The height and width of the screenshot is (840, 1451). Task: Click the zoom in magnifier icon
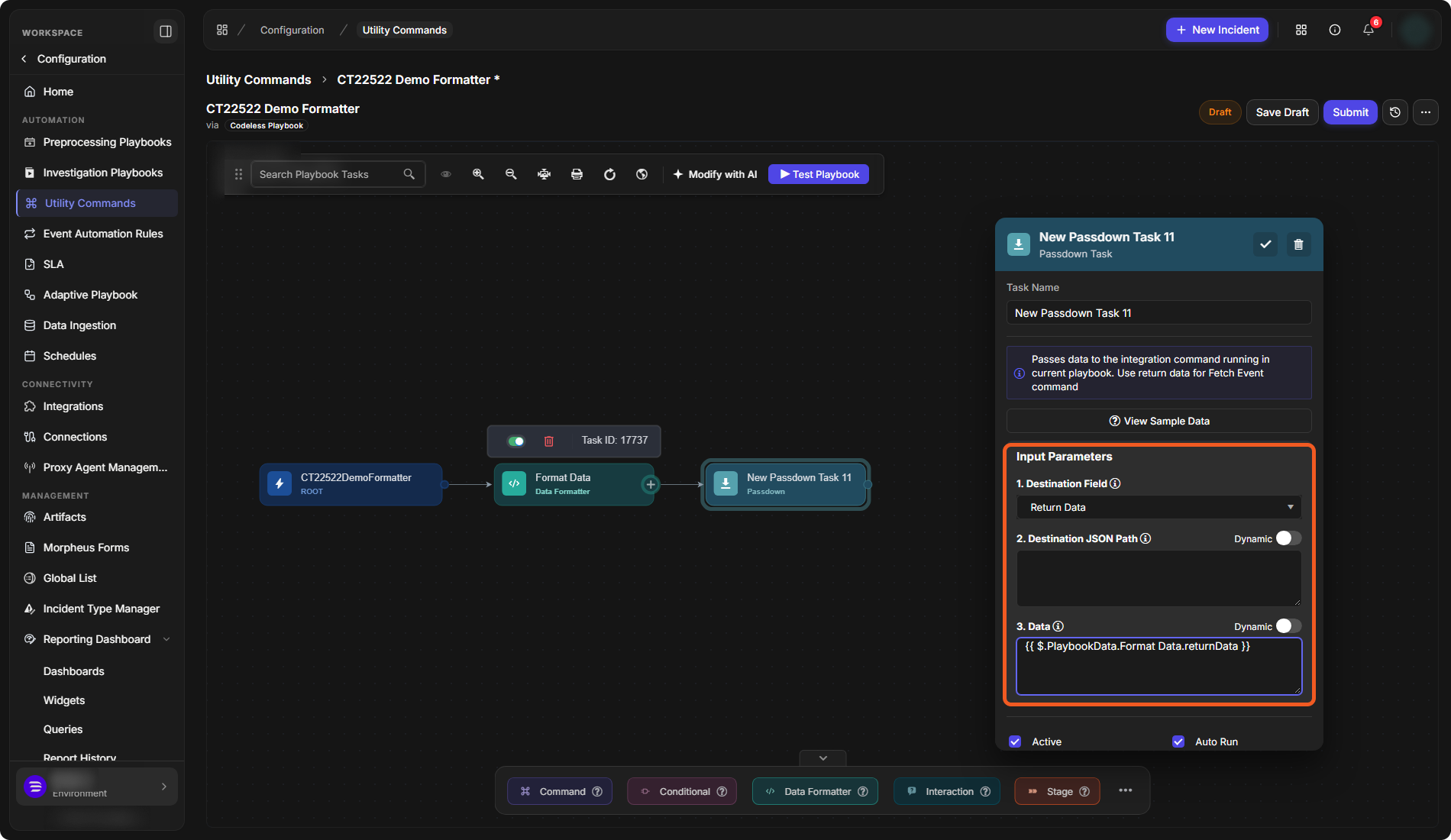click(478, 174)
